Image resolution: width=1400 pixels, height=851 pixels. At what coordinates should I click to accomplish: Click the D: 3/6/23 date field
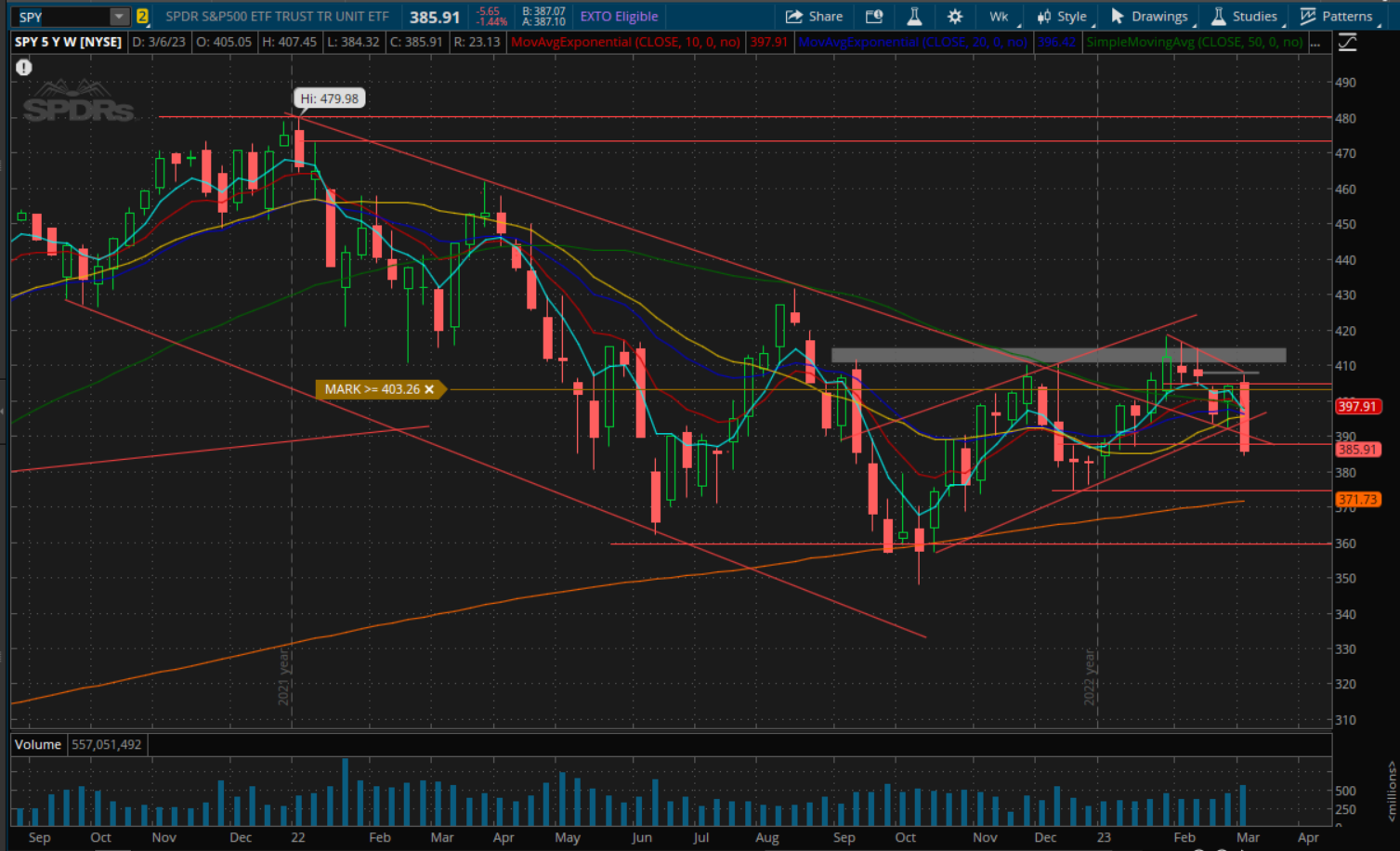(159, 42)
